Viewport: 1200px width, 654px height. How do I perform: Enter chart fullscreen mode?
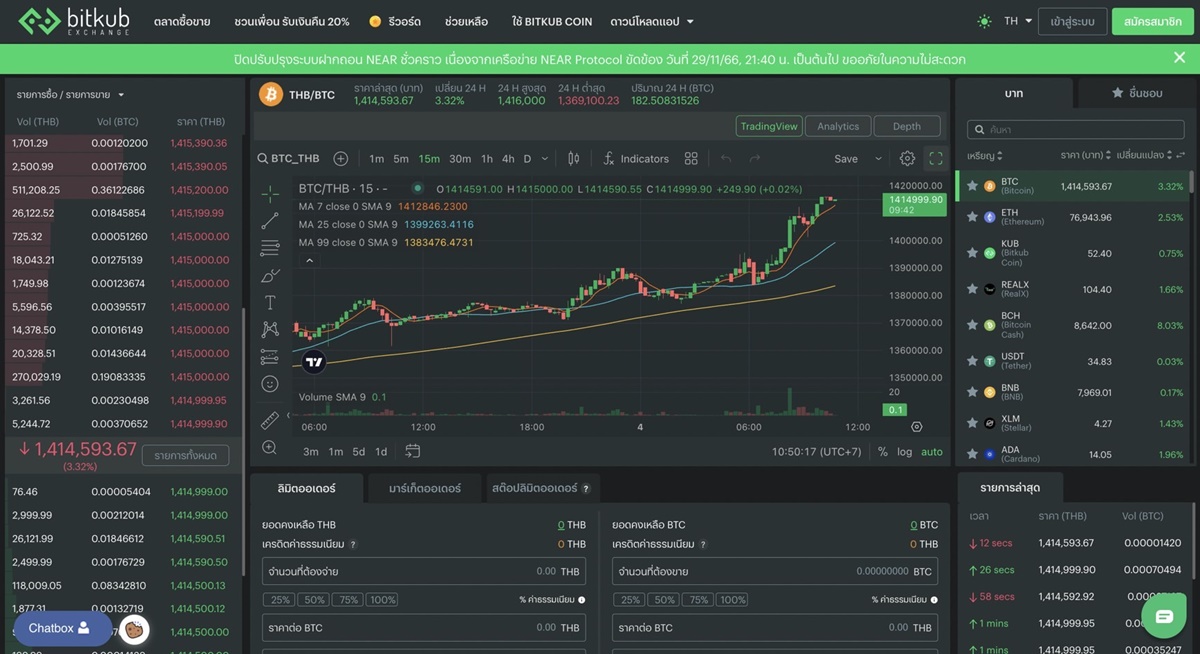click(936, 159)
